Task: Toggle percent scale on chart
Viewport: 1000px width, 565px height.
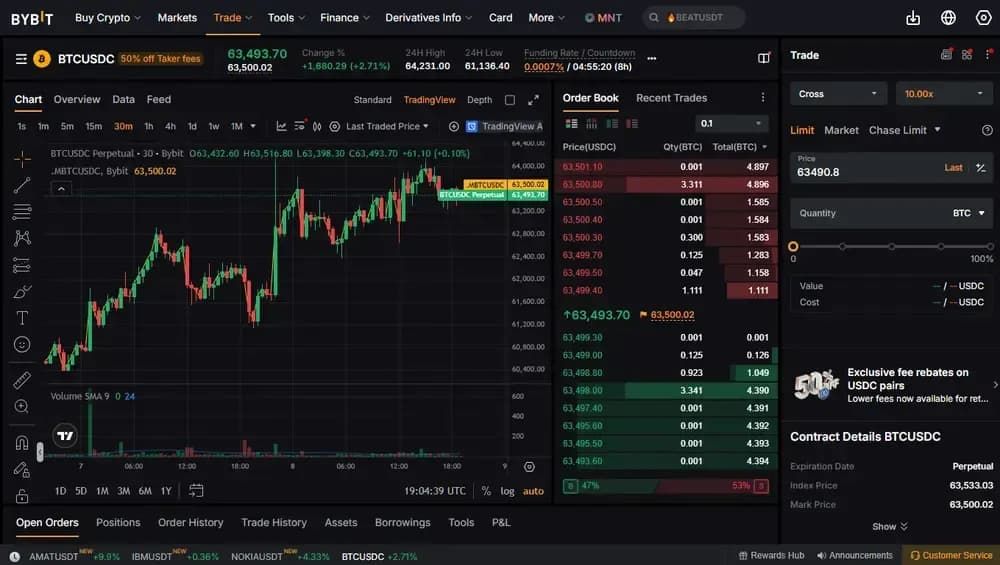Action: [487, 491]
